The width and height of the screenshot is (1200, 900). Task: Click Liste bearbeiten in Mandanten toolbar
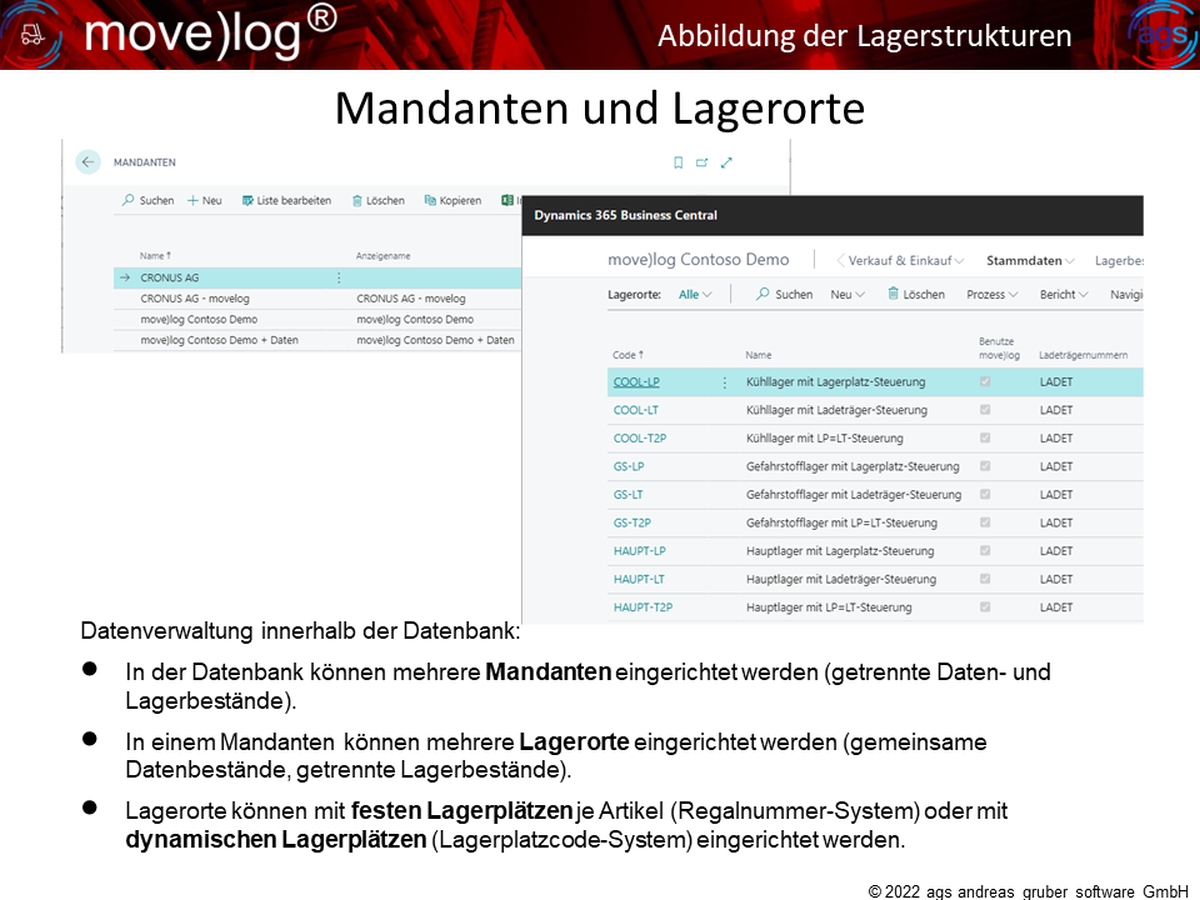tap(286, 200)
